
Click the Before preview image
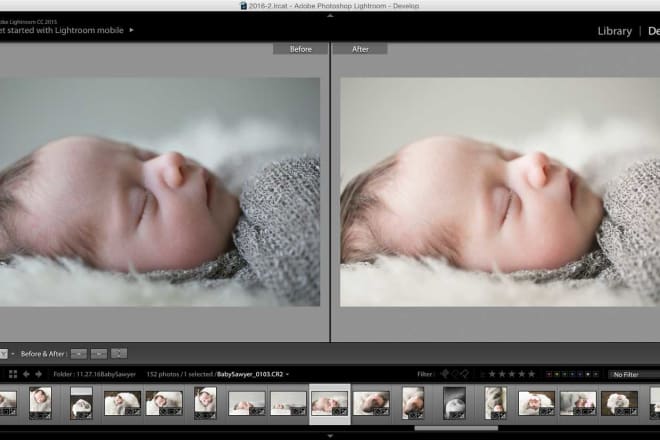(160, 192)
